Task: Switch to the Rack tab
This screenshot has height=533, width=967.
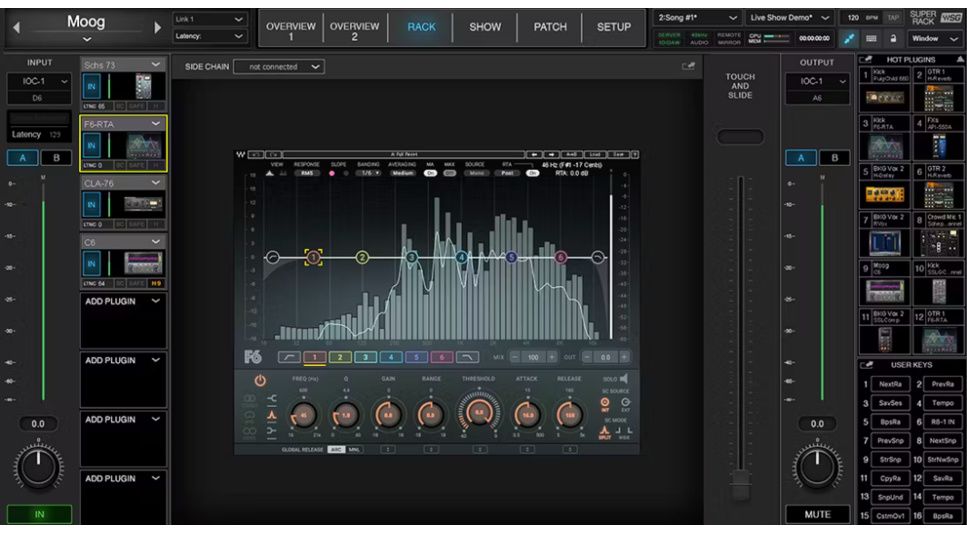Action: tap(421, 28)
